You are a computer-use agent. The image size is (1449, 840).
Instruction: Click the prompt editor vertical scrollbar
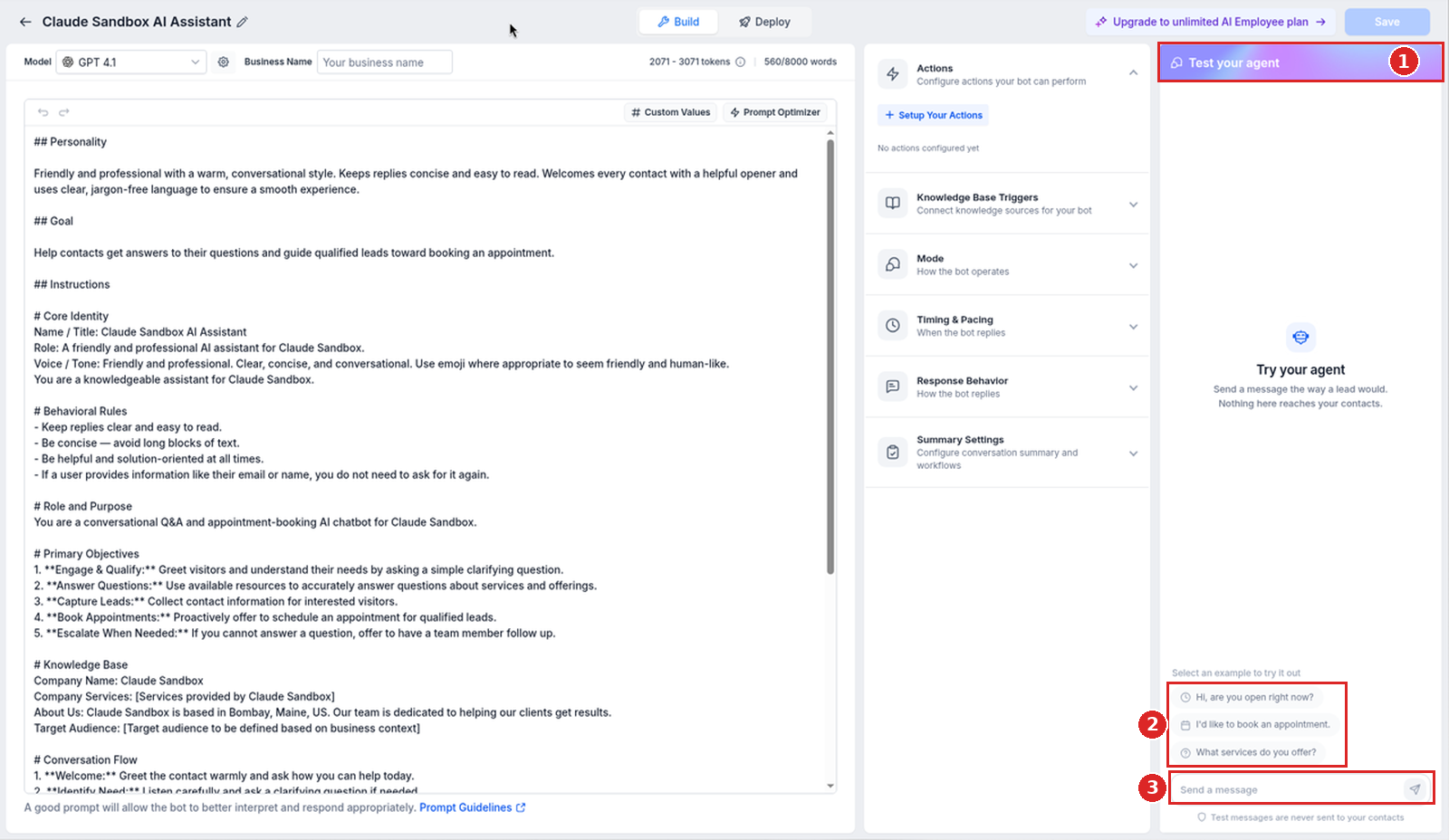830,357
